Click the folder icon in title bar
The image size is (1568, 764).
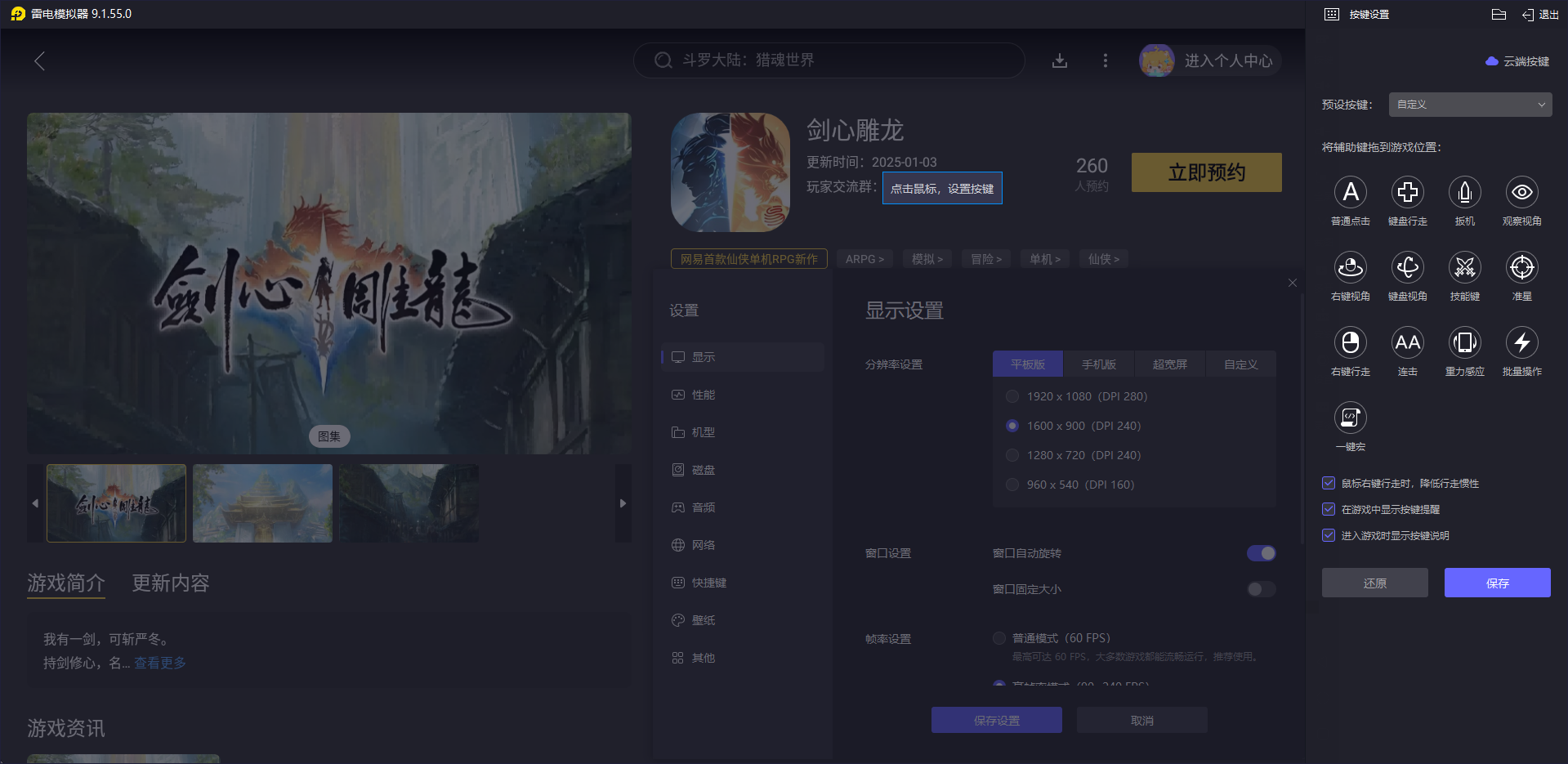pyautogui.click(x=1499, y=14)
